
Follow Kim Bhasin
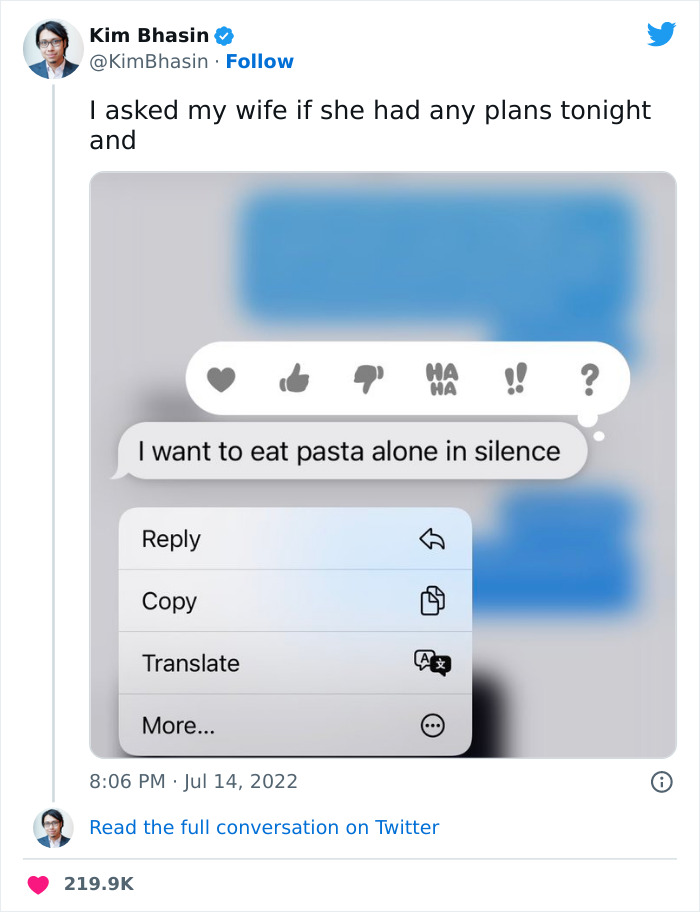260,62
